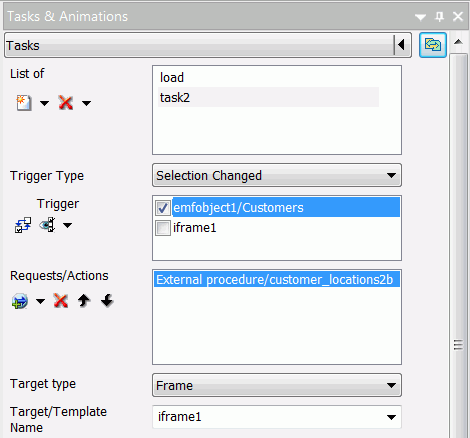
Task: Check the iframe1 trigger checkbox
Action: tap(163, 228)
